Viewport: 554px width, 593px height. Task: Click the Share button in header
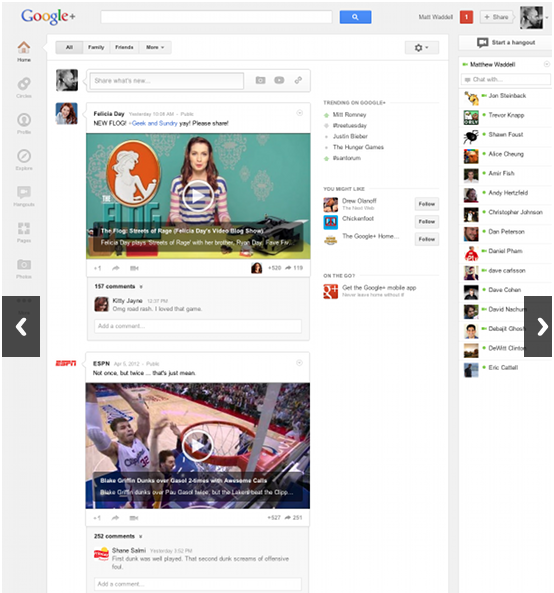pyautogui.click(x=497, y=17)
